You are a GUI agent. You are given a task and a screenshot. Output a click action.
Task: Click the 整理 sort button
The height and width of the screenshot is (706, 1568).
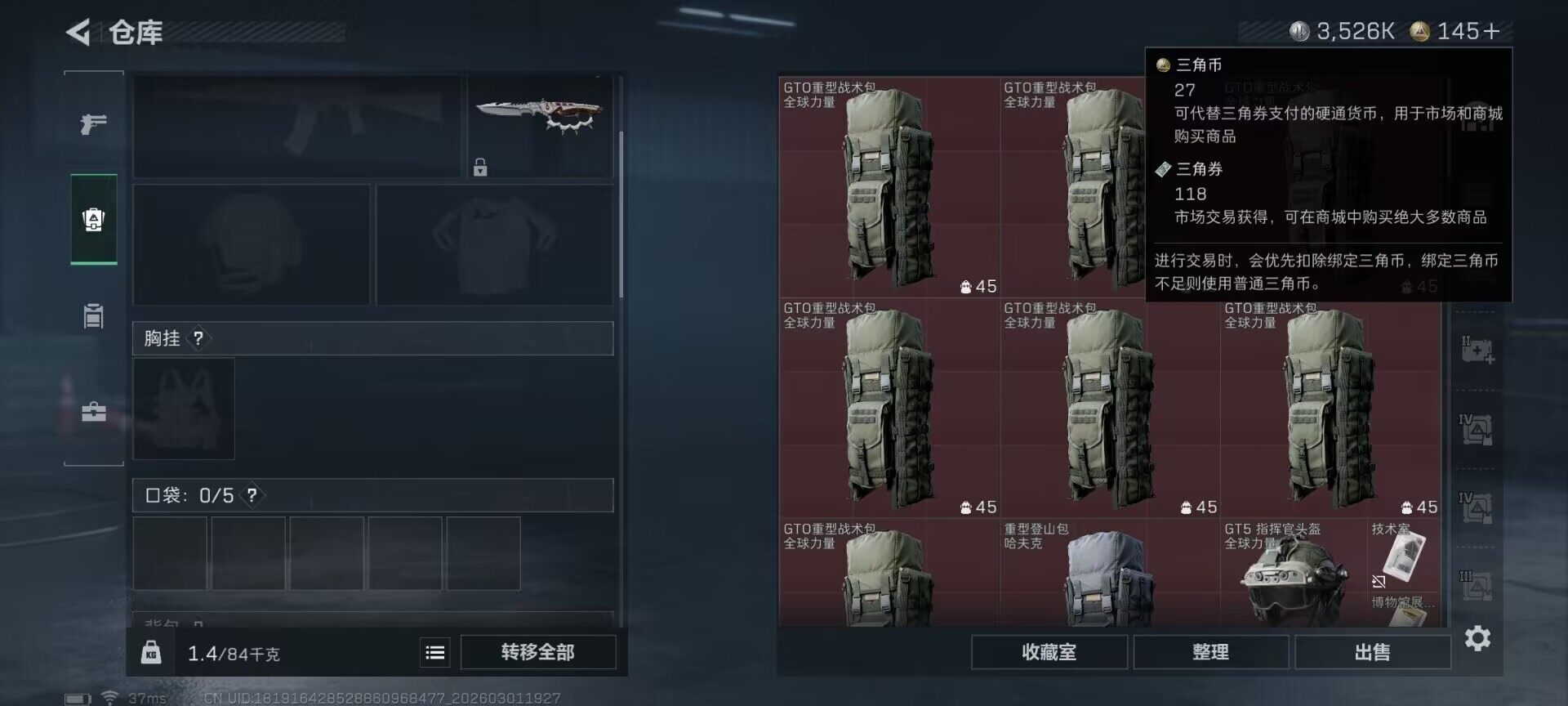point(1210,652)
